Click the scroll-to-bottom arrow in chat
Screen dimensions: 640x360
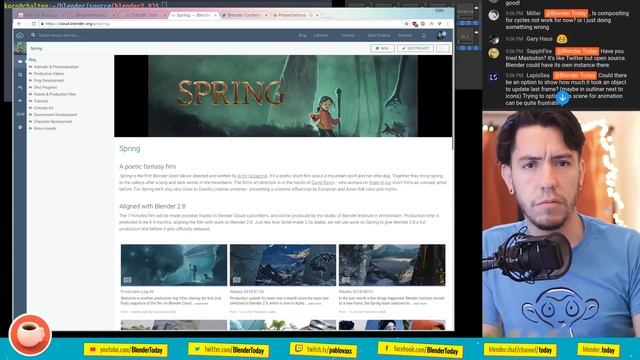click(562, 98)
